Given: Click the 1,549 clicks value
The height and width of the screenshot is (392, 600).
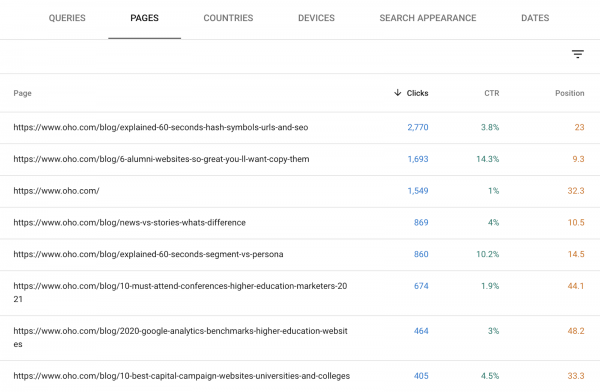Looking at the screenshot, I should (x=417, y=191).
